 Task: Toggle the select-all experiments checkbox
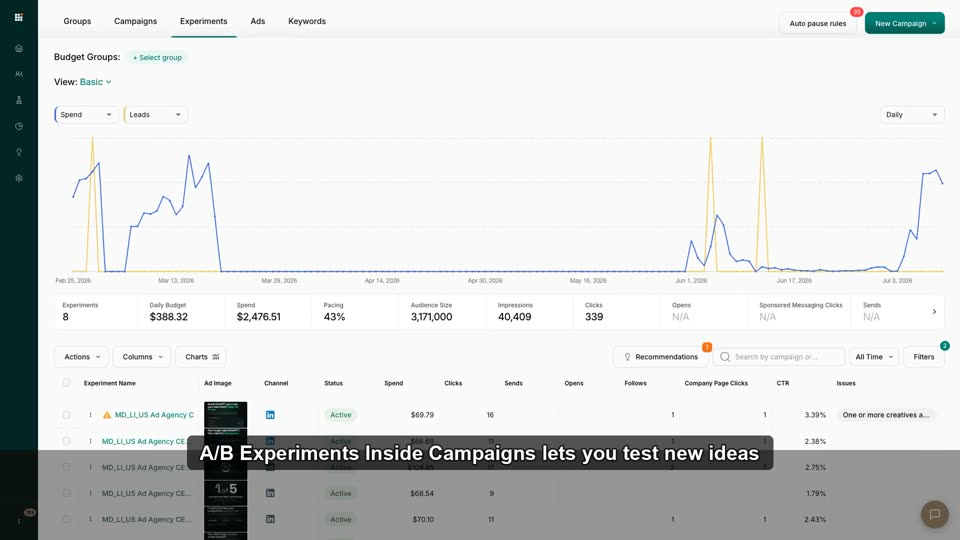click(x=66, y=383)
